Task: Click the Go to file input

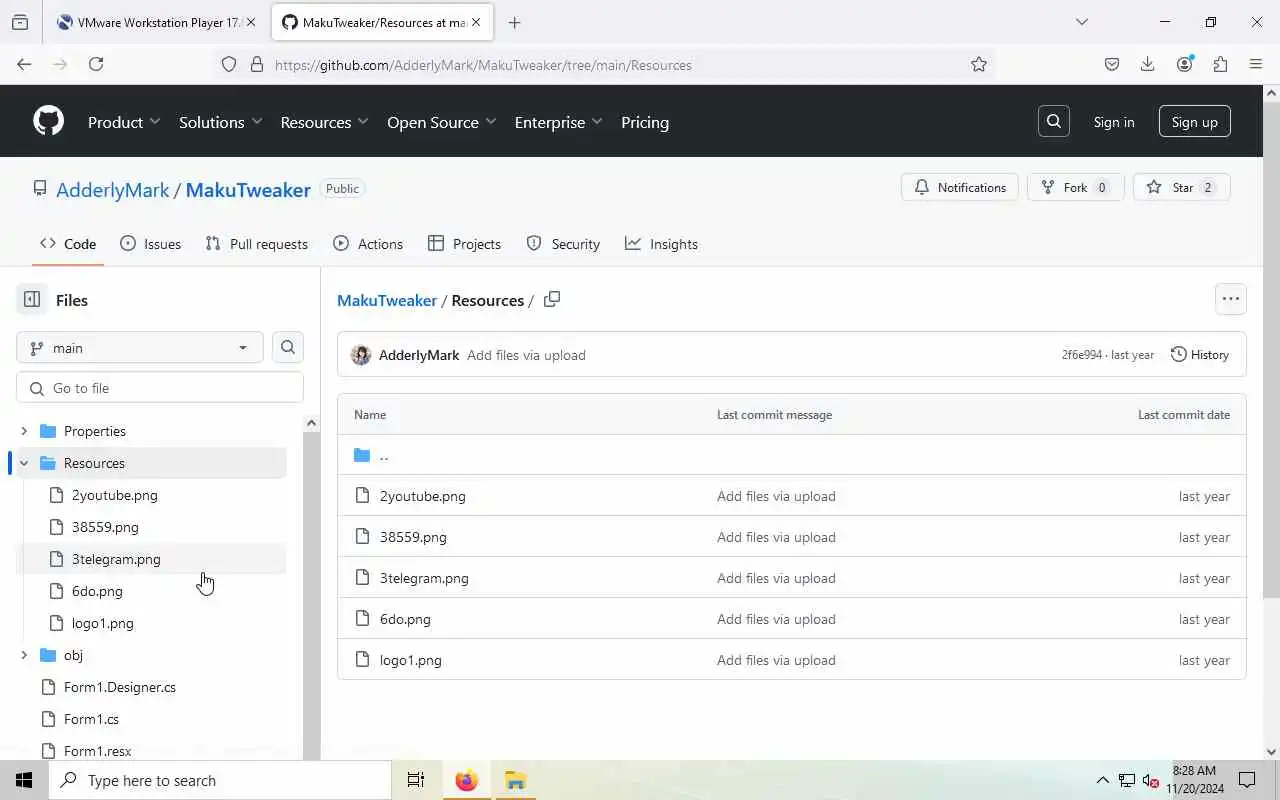Action: tap(160, 388)
